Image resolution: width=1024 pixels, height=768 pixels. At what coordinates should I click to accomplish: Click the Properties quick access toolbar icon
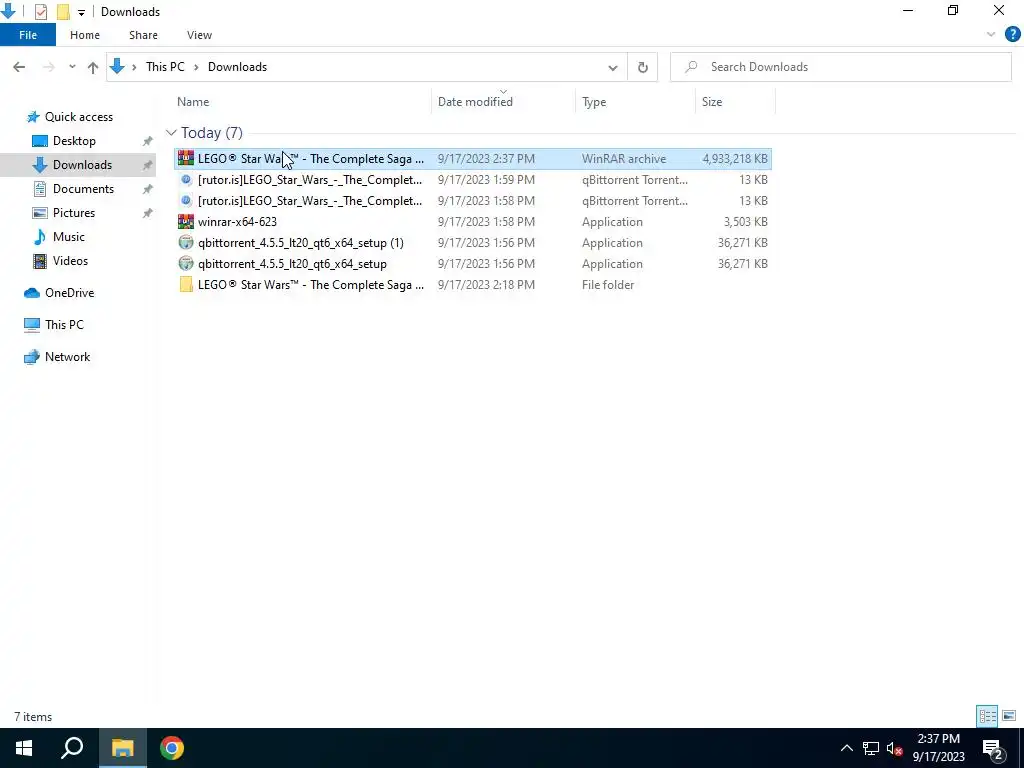coord(40,12)
